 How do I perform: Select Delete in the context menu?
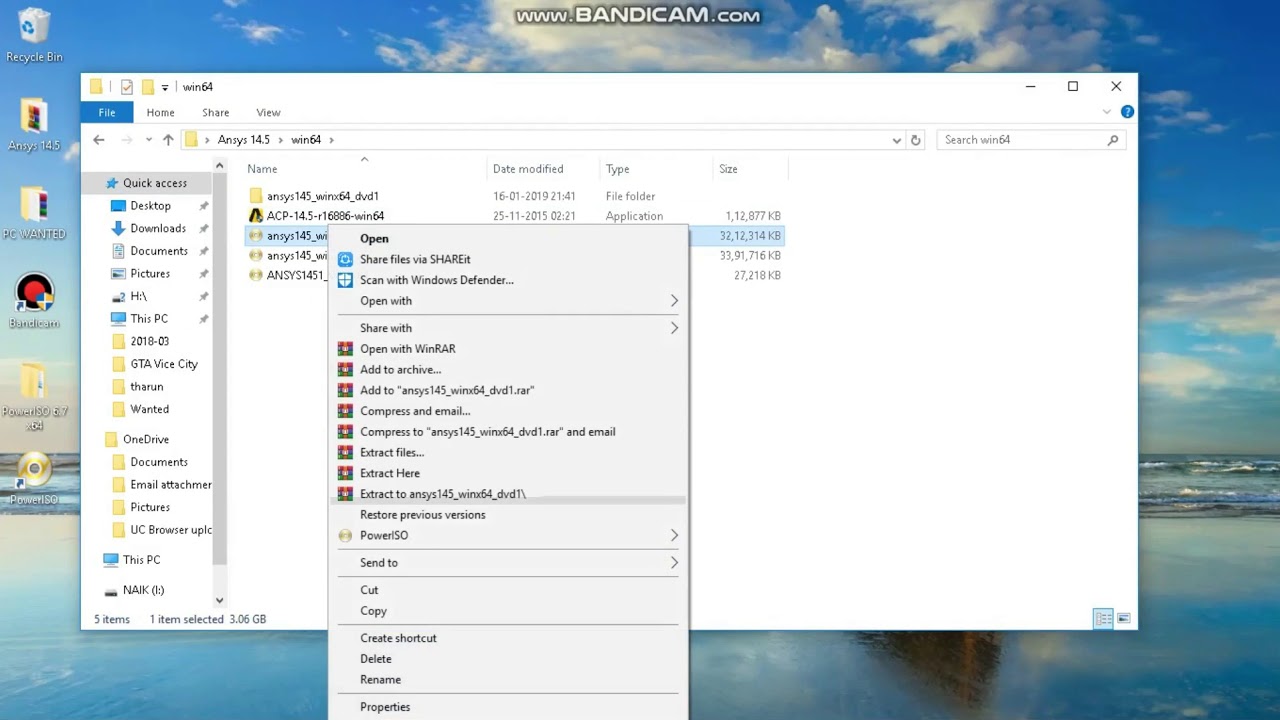coord(376,659)
